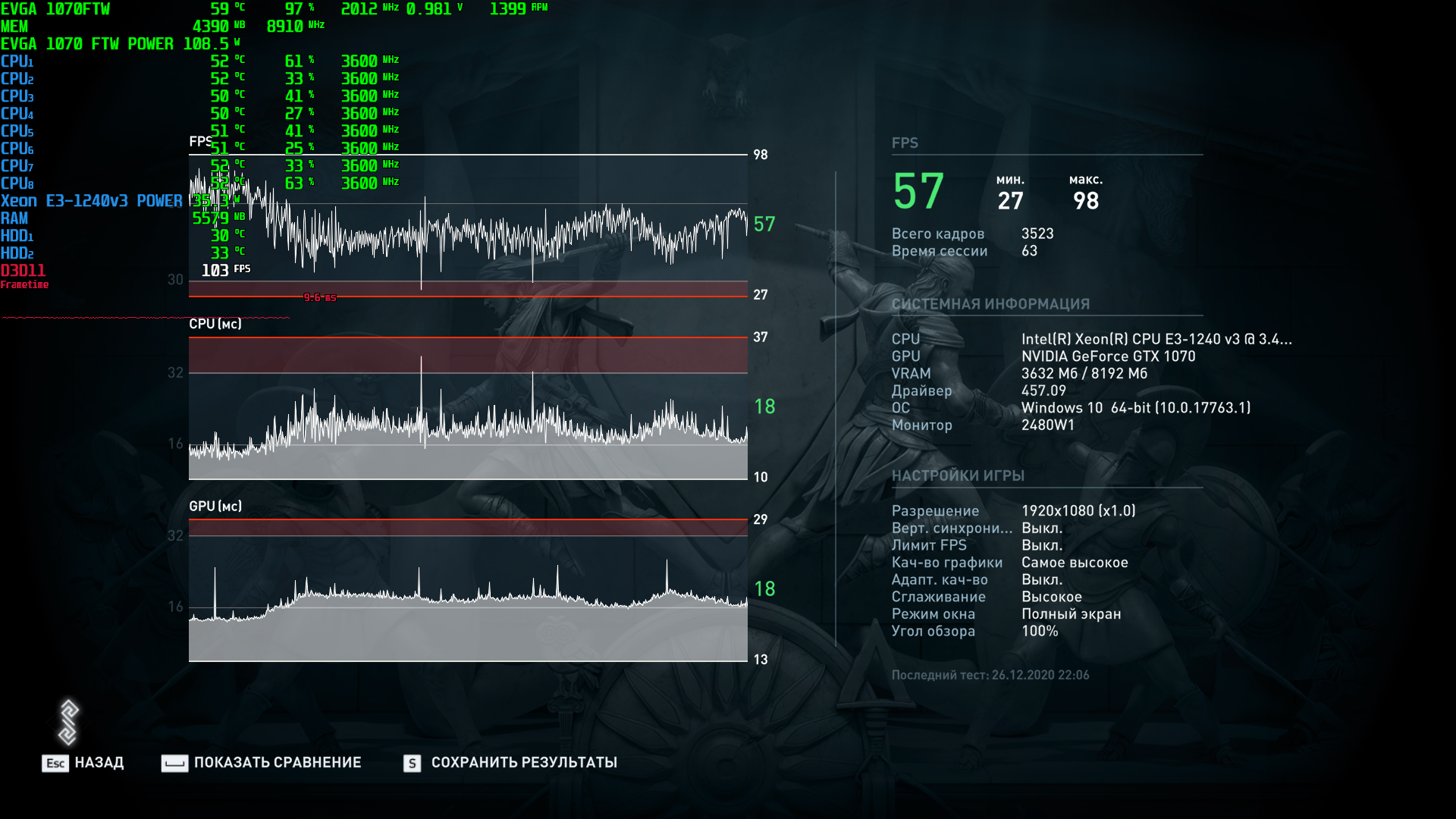1456x819 pixels.
Task: Click the S key icon
Action: (x=412, y=763)
